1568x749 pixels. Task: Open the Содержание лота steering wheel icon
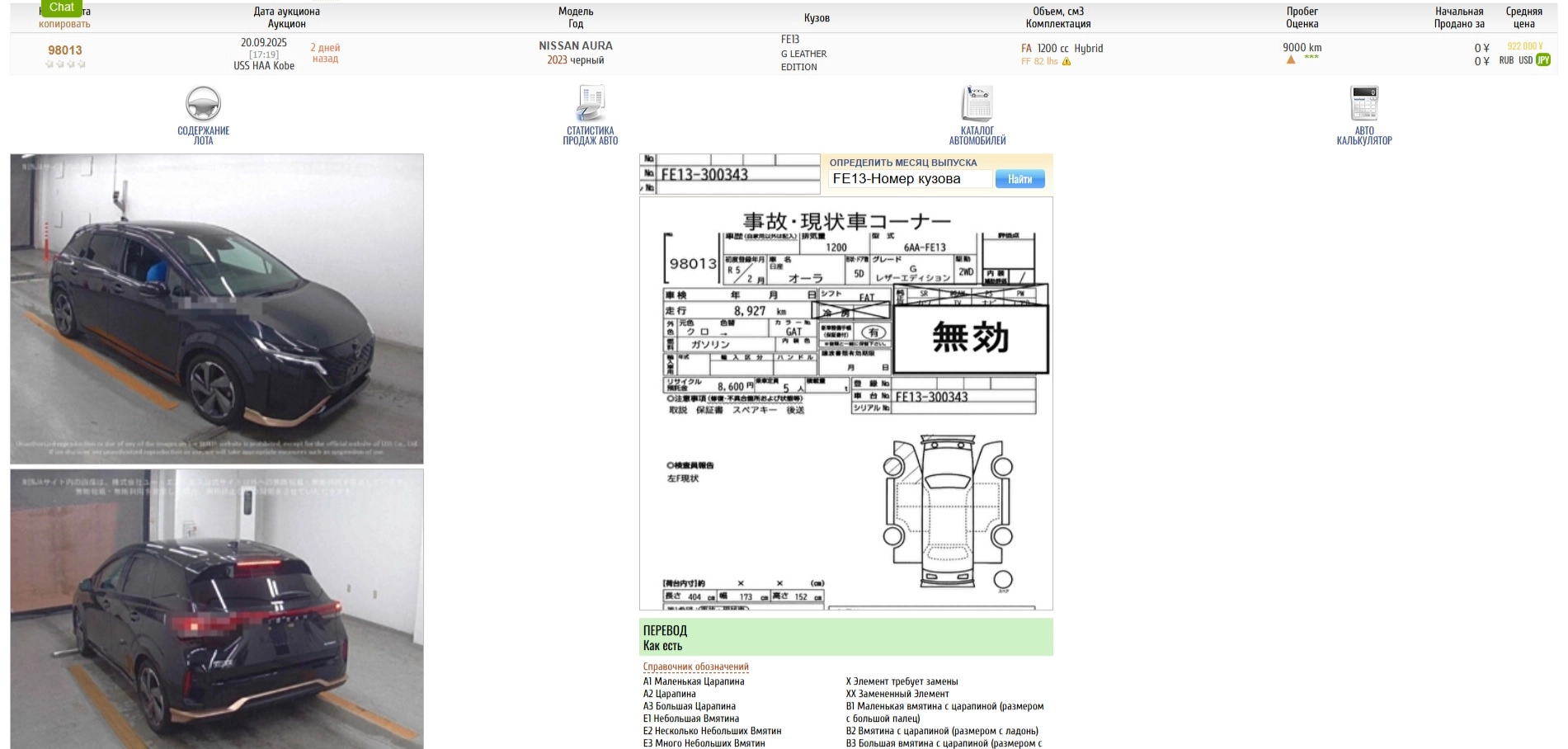click(x=203, y=105)
